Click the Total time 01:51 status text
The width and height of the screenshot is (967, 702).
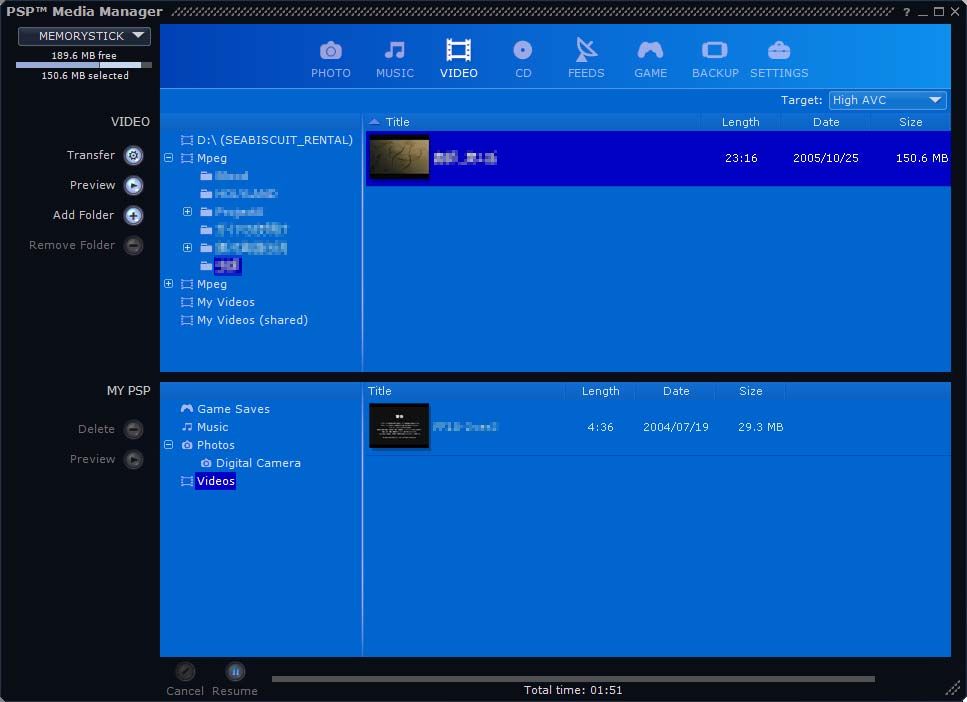click(573, 690)
